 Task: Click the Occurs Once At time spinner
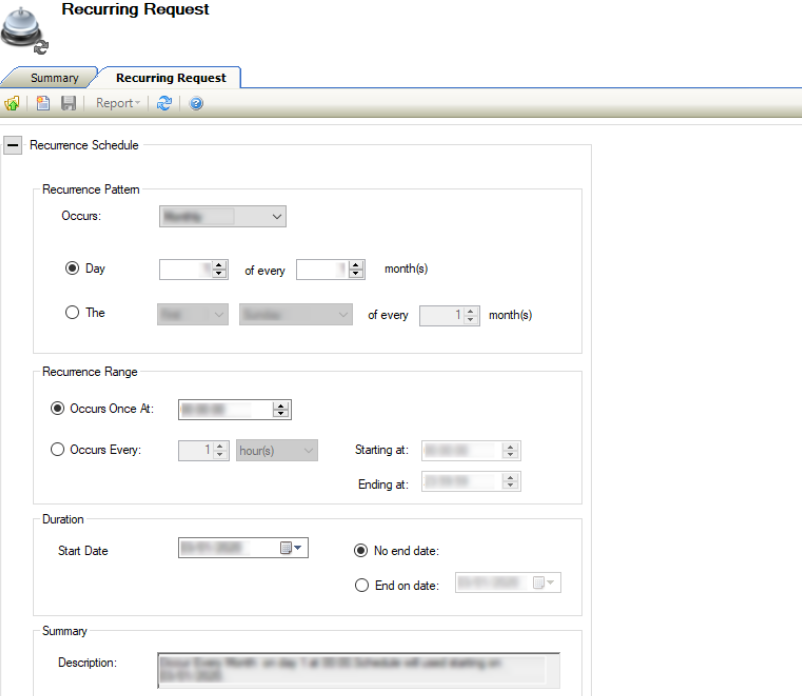click(281, 409)
